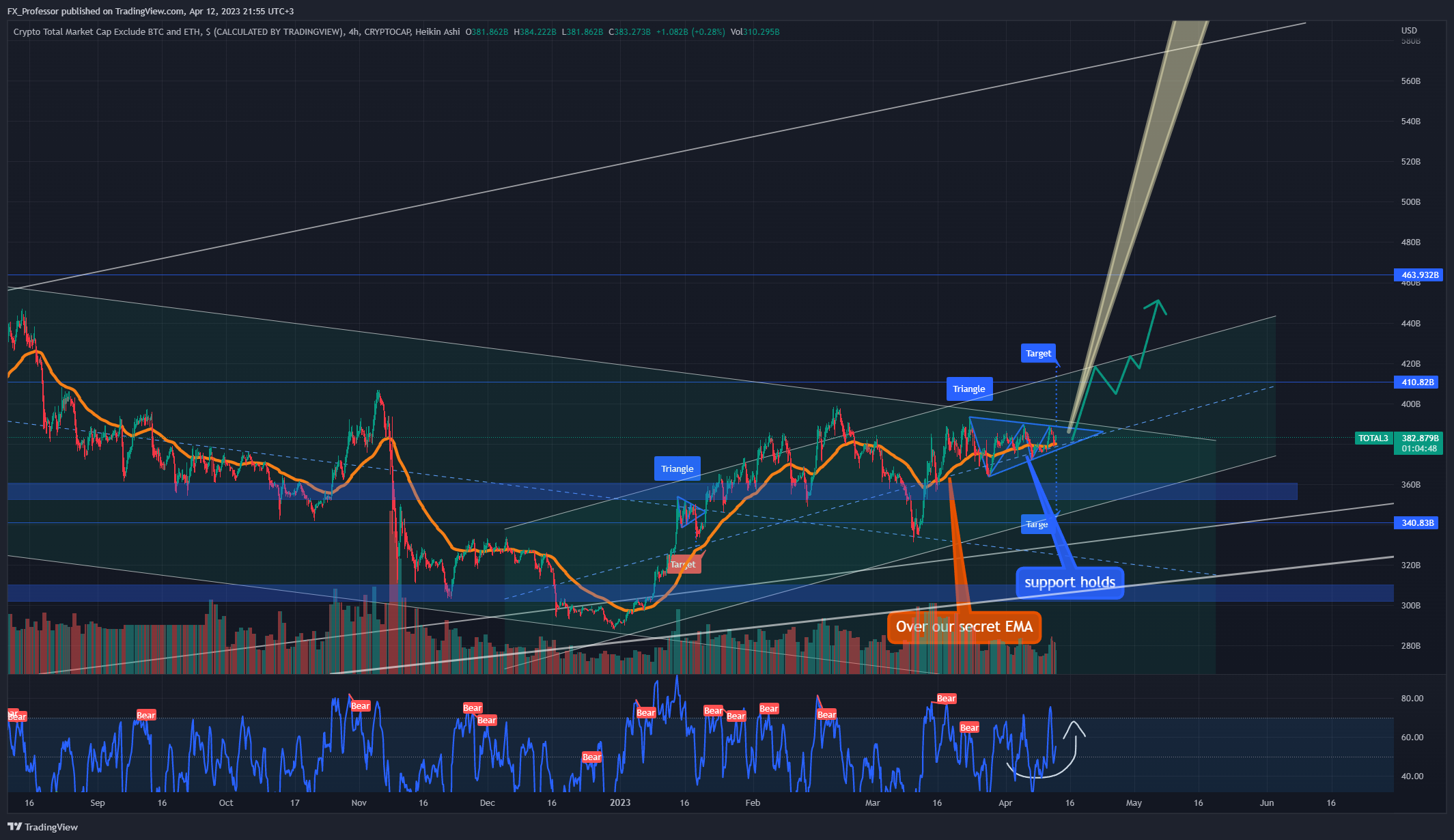Click the 410.82B price label
Image resolution: width=1454 pixels, height=840 pixels.
1416,382
